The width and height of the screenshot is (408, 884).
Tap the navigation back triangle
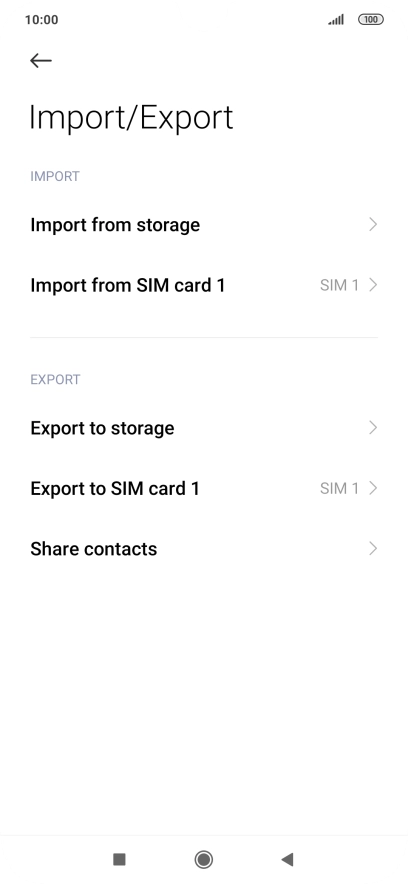[287, 859]
